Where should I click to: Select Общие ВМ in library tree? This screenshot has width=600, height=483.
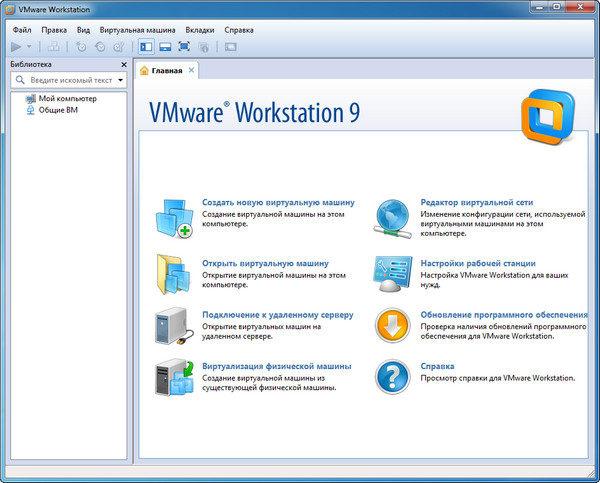pyautogui.click(x=58, y=110)
